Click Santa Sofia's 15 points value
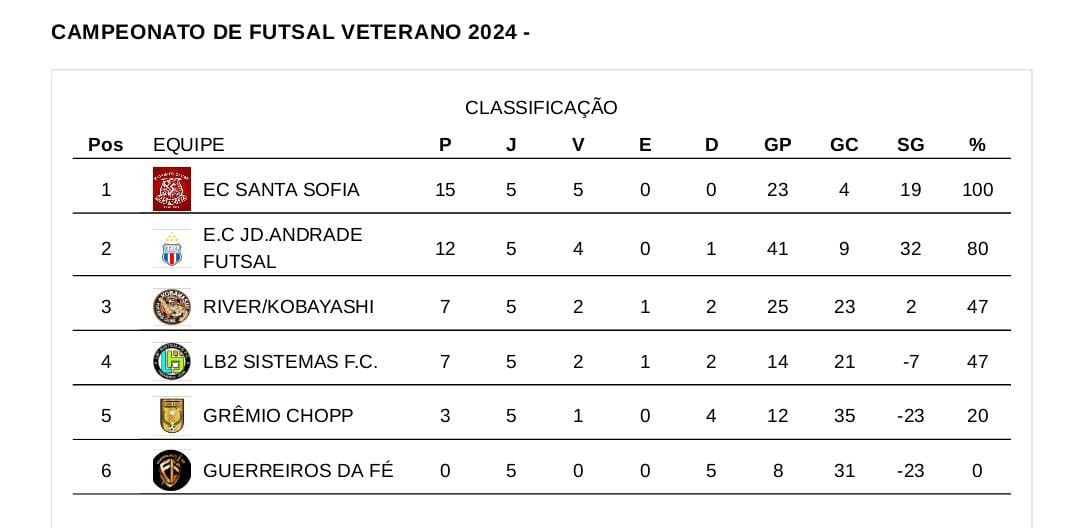This screenshot has width=1080, height=528. (x=445, y=189)
